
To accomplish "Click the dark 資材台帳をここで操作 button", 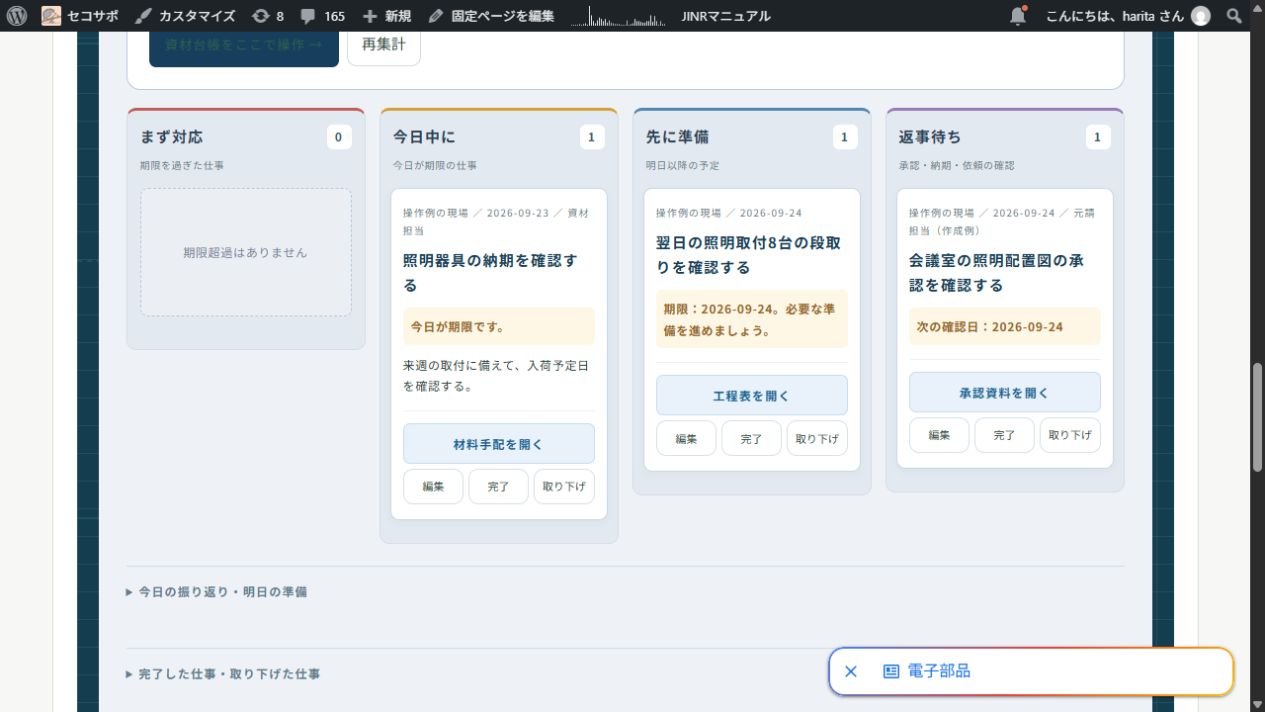I will (x=244, y=46).
